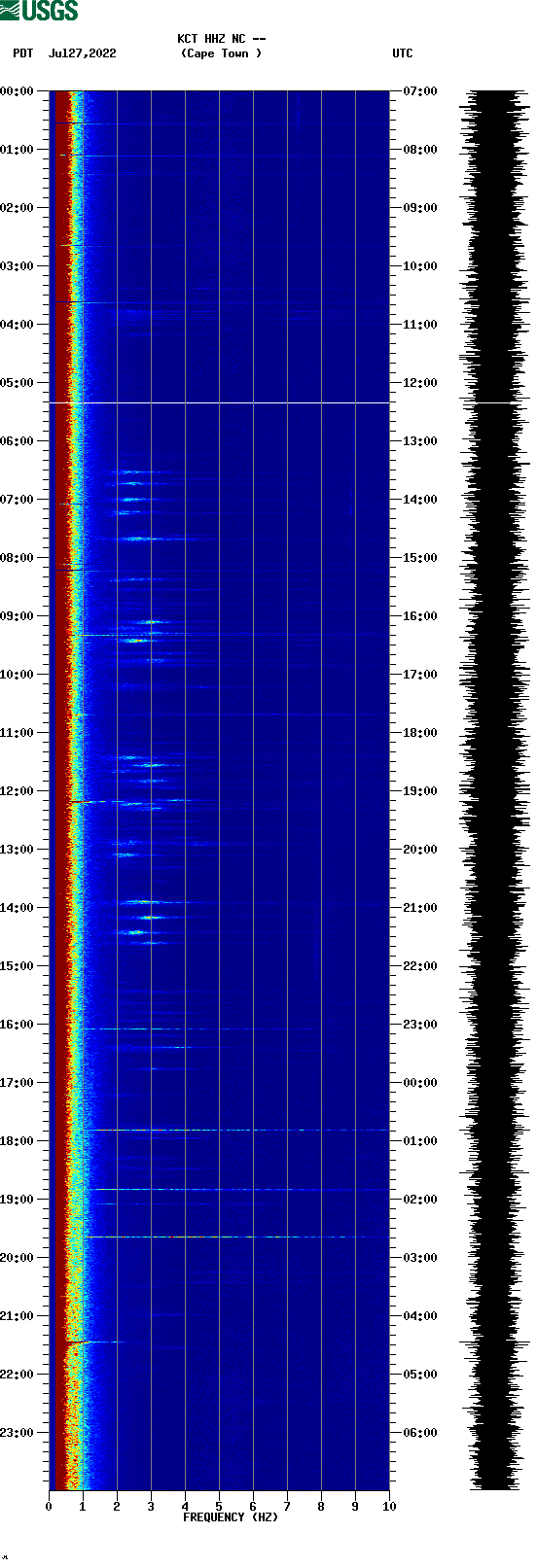The height and width of the screenshot is (1568, 537).
Task: Click the USGS logo
Action: coord(39,11)
